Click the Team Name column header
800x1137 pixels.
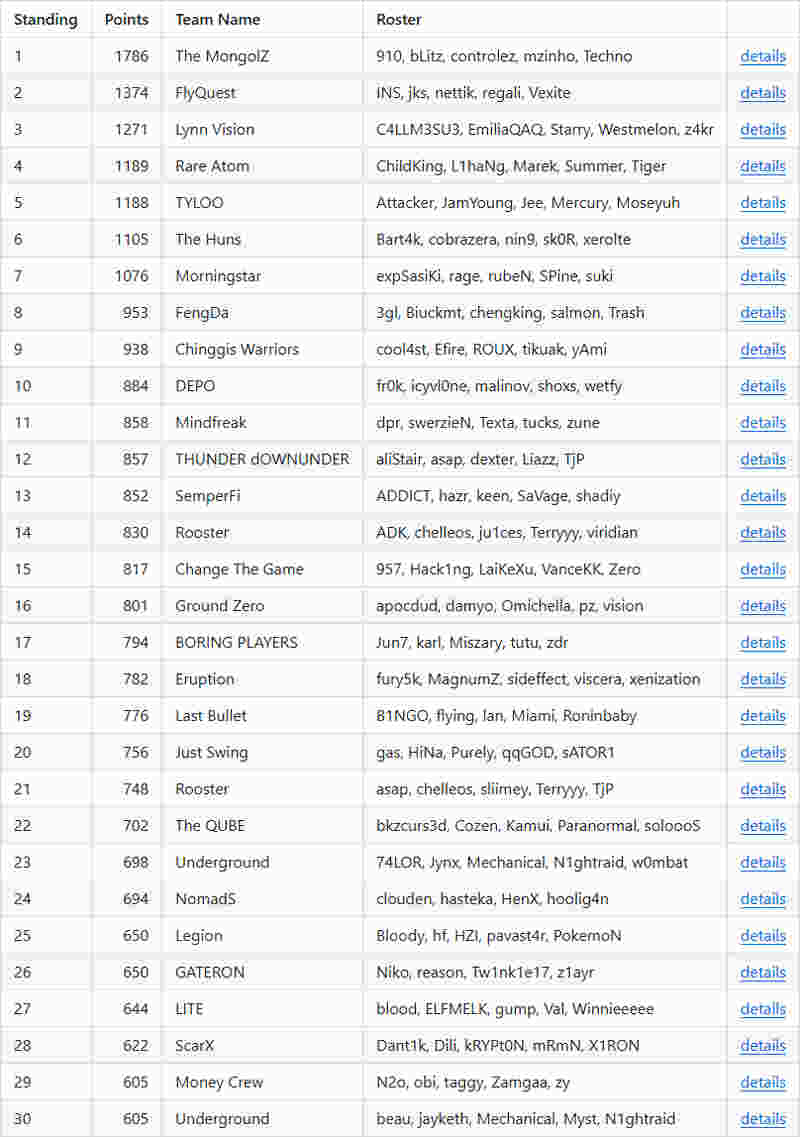point(217,19)
